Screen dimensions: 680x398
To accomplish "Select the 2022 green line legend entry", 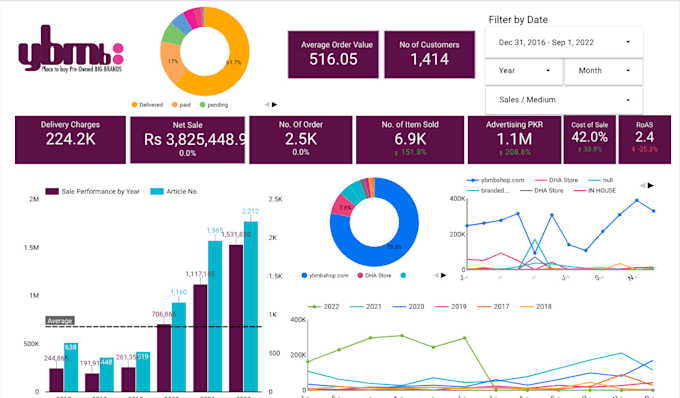I will [324, 307].
